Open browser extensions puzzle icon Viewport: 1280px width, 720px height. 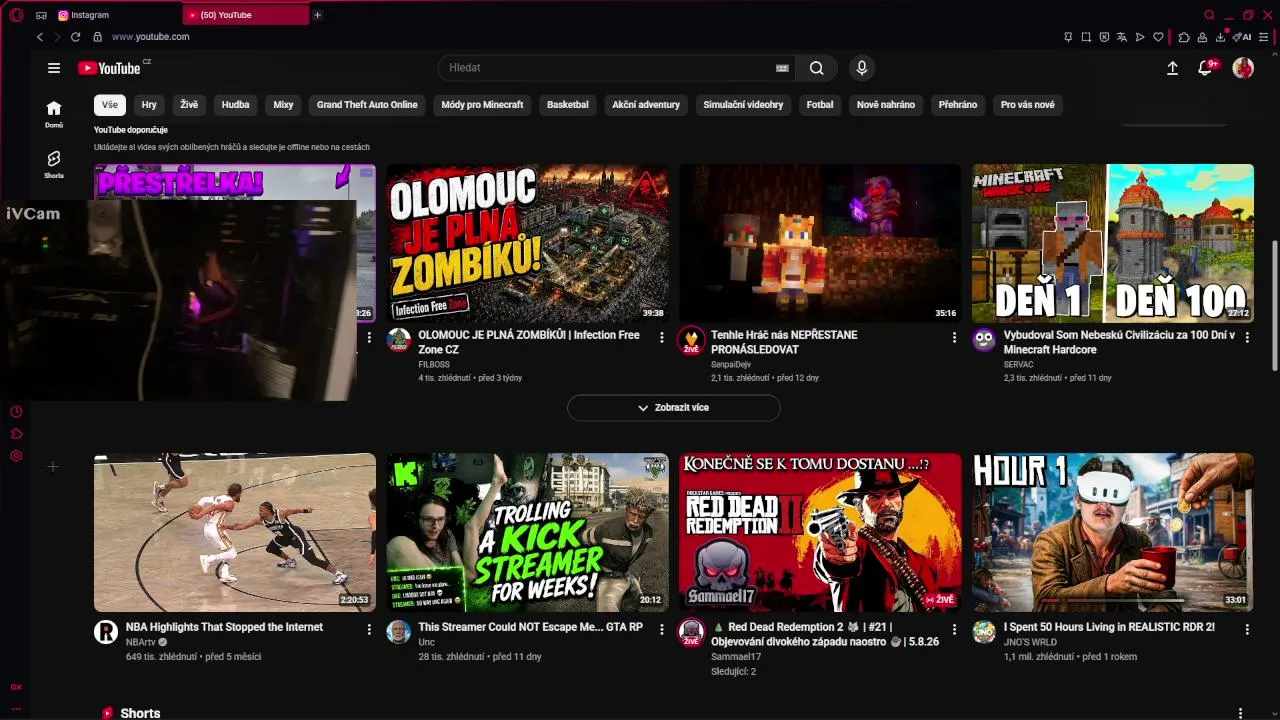click(1185, 37)
